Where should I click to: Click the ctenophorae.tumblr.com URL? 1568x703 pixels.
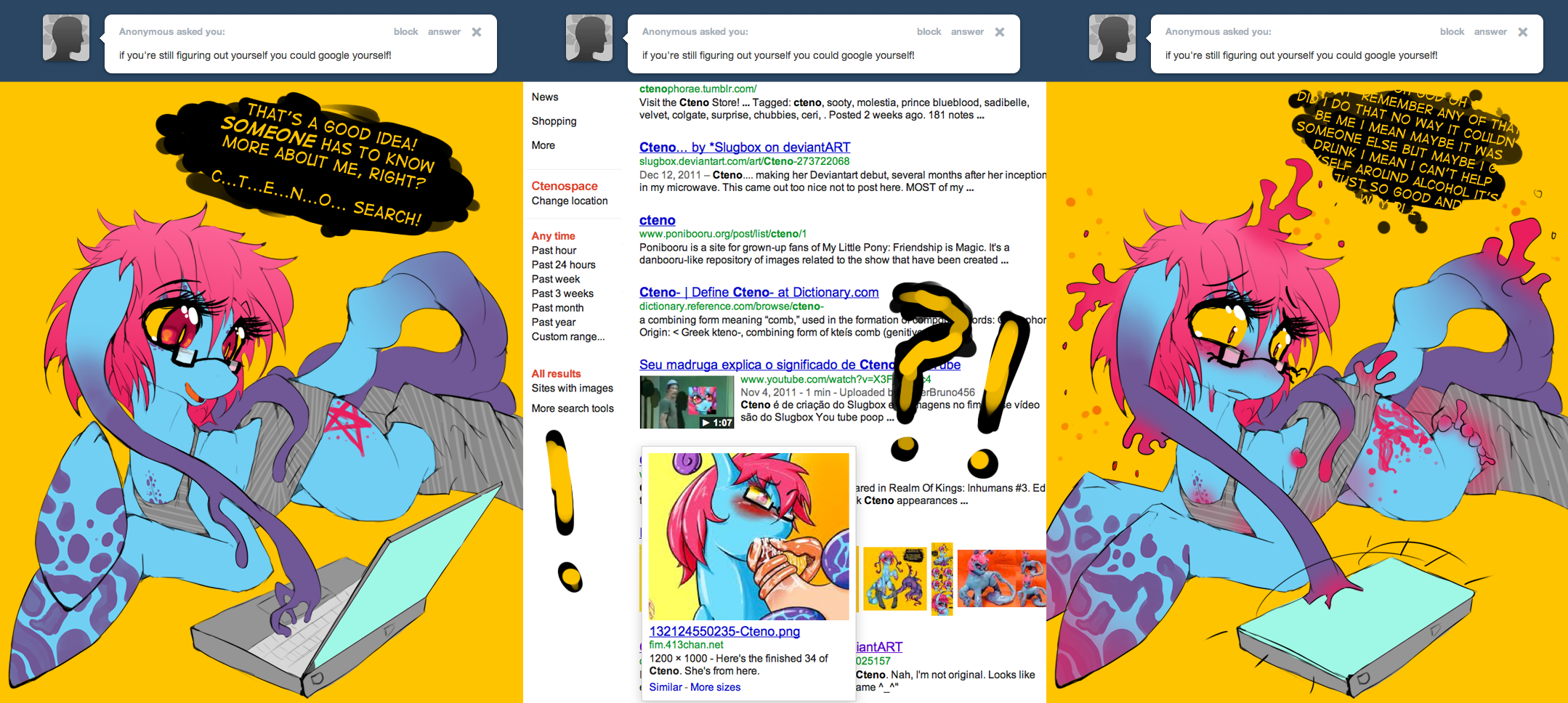(x=698, y=89)
